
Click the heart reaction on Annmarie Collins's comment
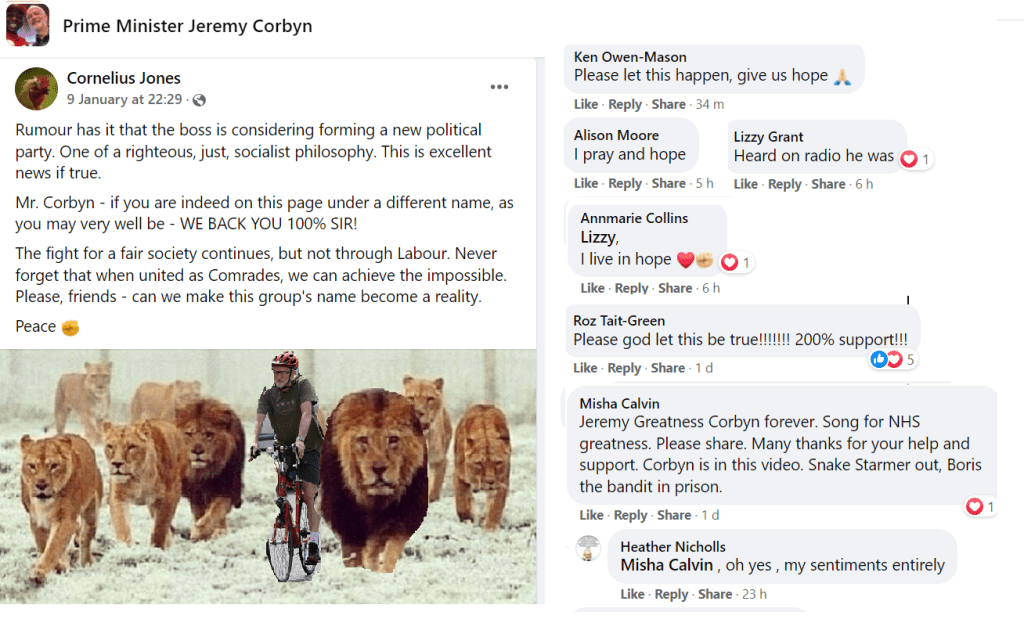tap(730, 262)
